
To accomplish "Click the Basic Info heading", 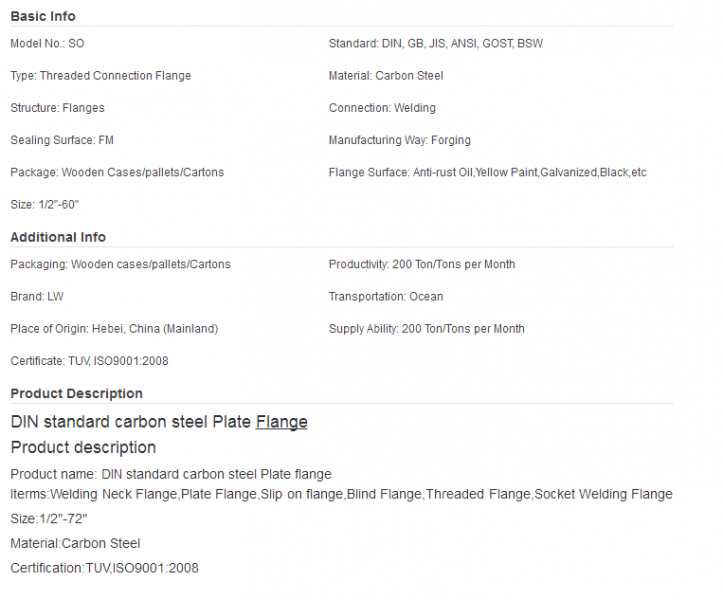I will tap(43, 16).
